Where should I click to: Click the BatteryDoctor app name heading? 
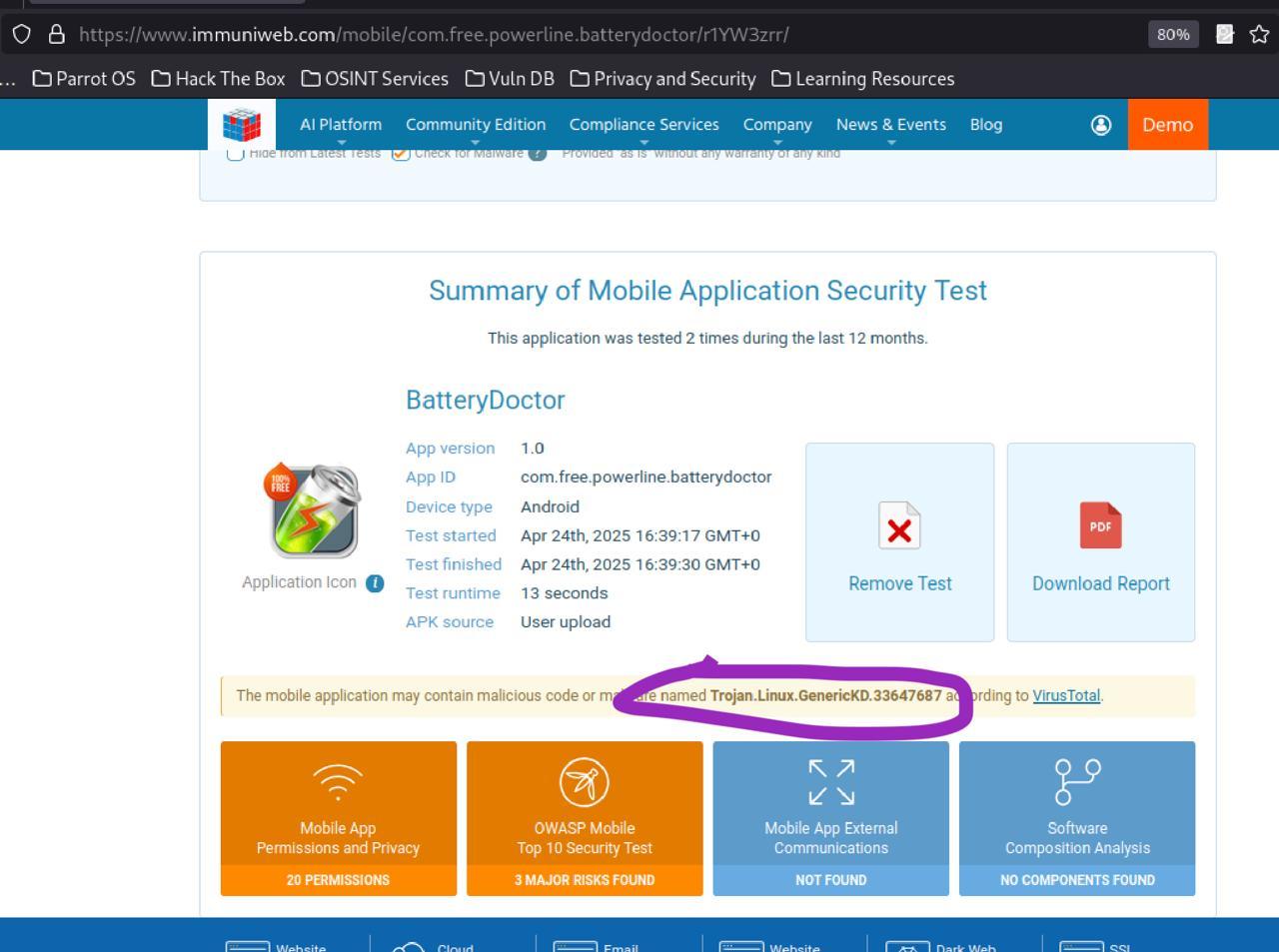[x=486, y=400]
